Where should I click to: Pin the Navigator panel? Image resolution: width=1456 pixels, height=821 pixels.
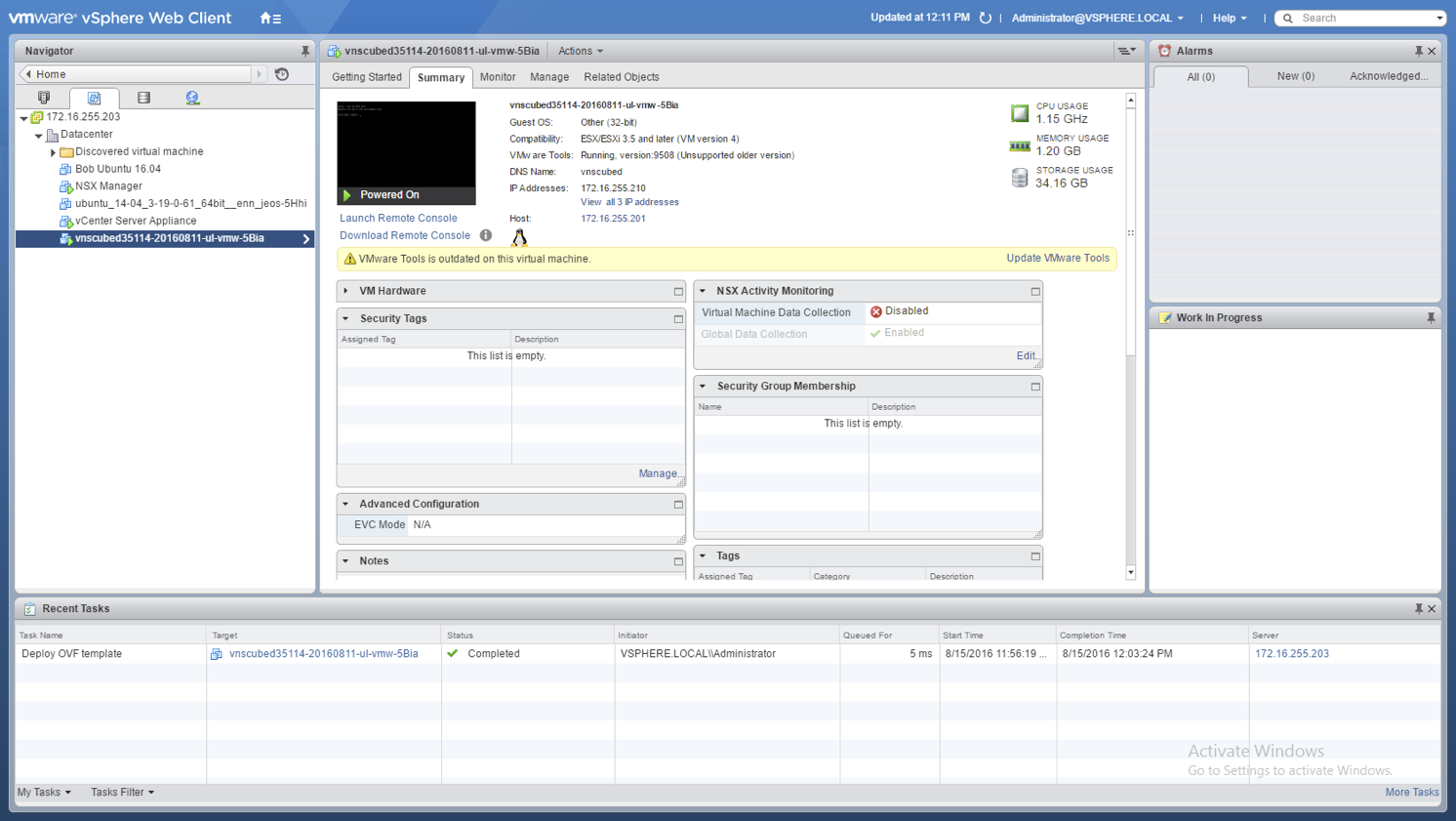tap(304, 51)
